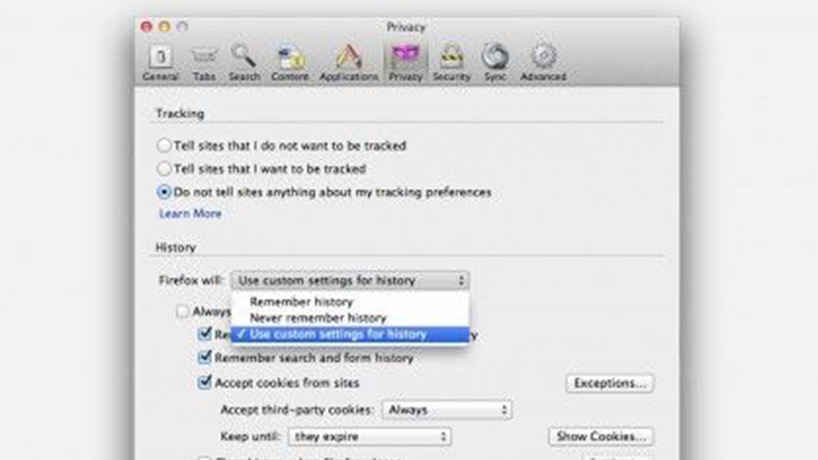Open the Advanced gear icon
This screenshot has width=818, height=460.
tap(543, 61)
